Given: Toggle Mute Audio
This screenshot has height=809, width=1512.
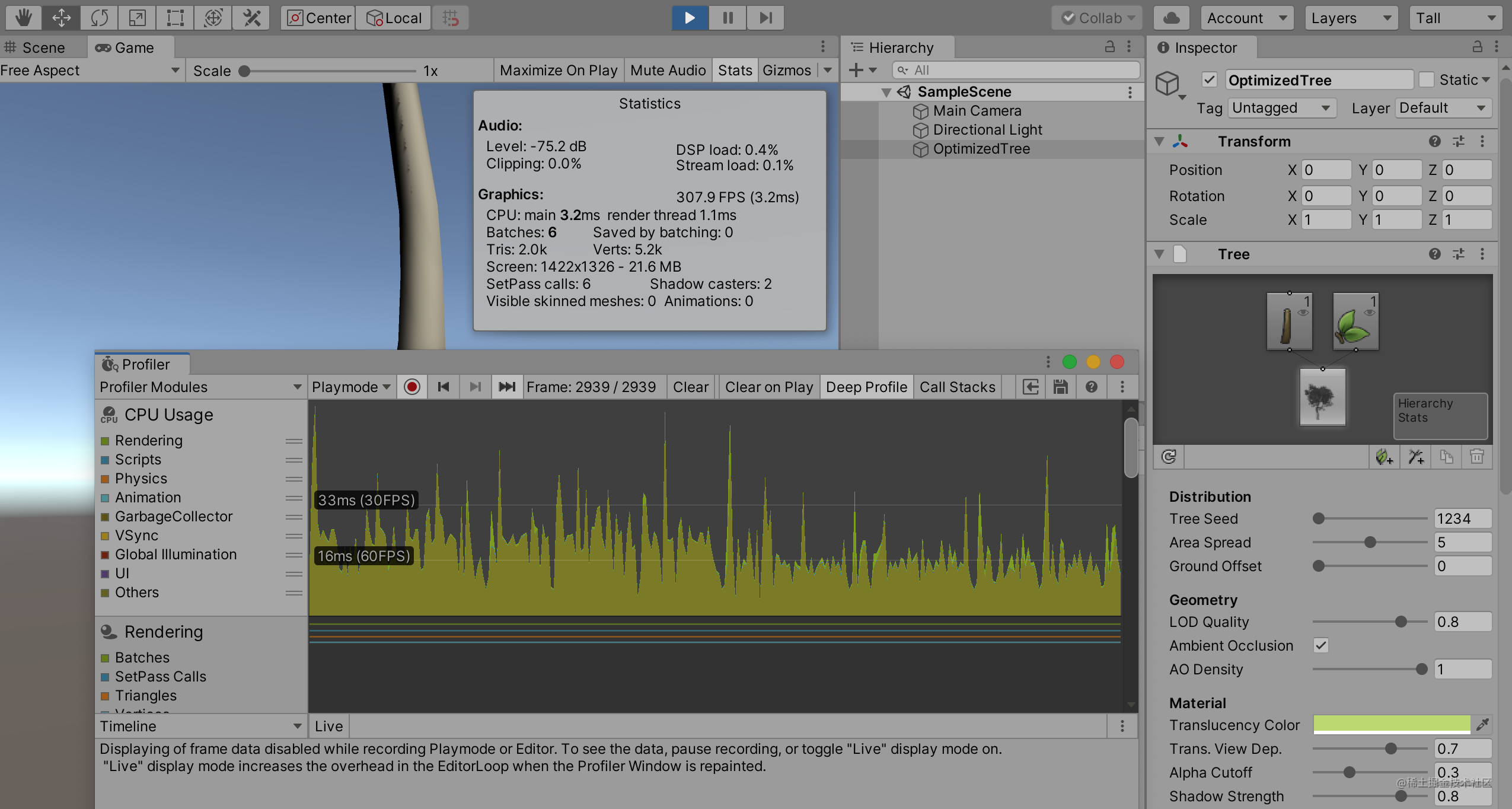Looking at the screenshot, I should tap(668, 70).
